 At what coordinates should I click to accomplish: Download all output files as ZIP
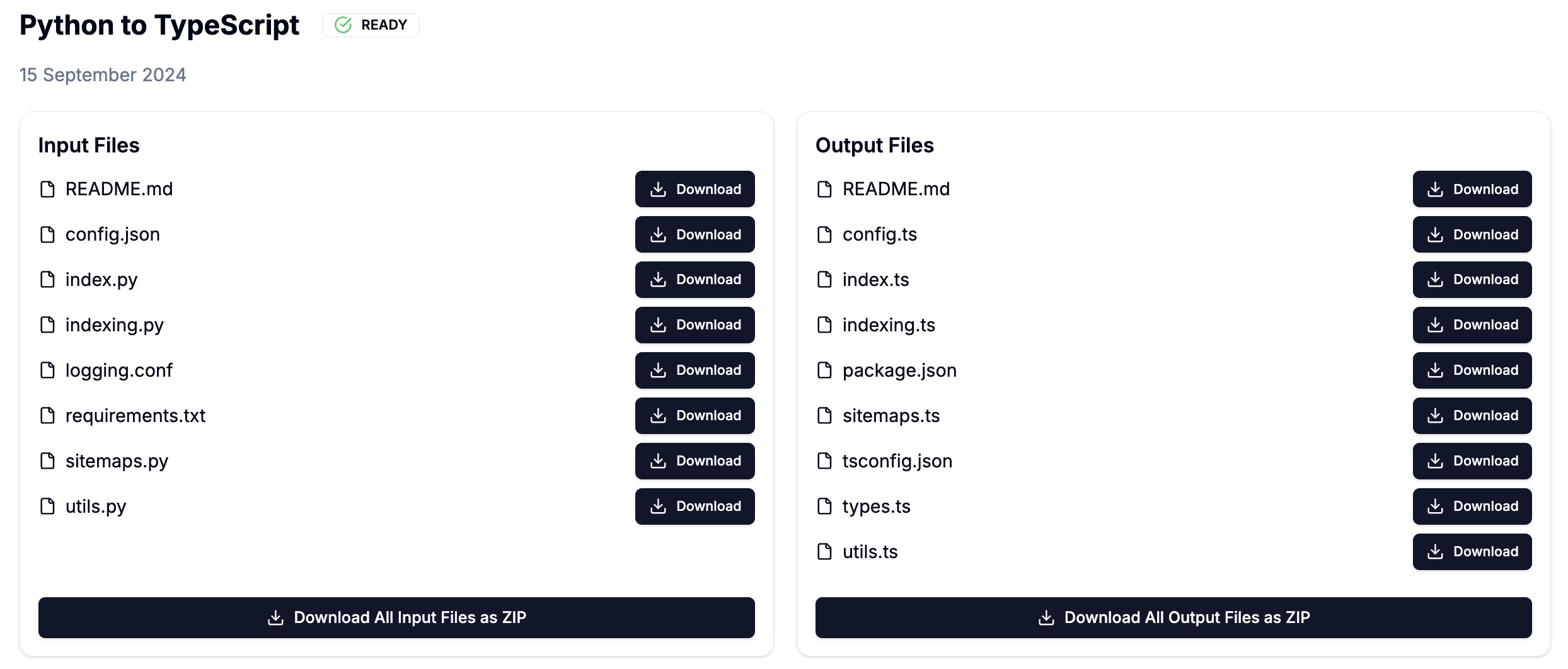(x=1173, y=617)
